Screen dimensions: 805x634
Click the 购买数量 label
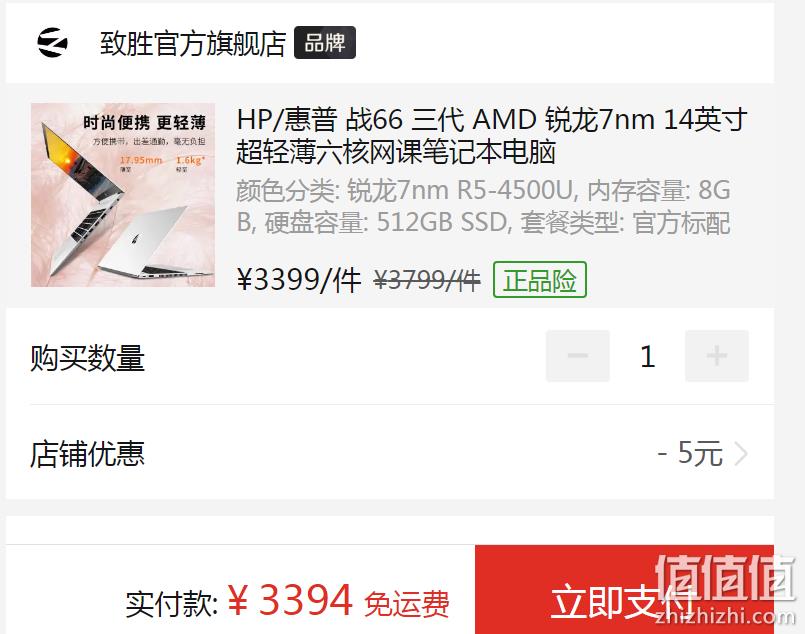coord(87,357)
